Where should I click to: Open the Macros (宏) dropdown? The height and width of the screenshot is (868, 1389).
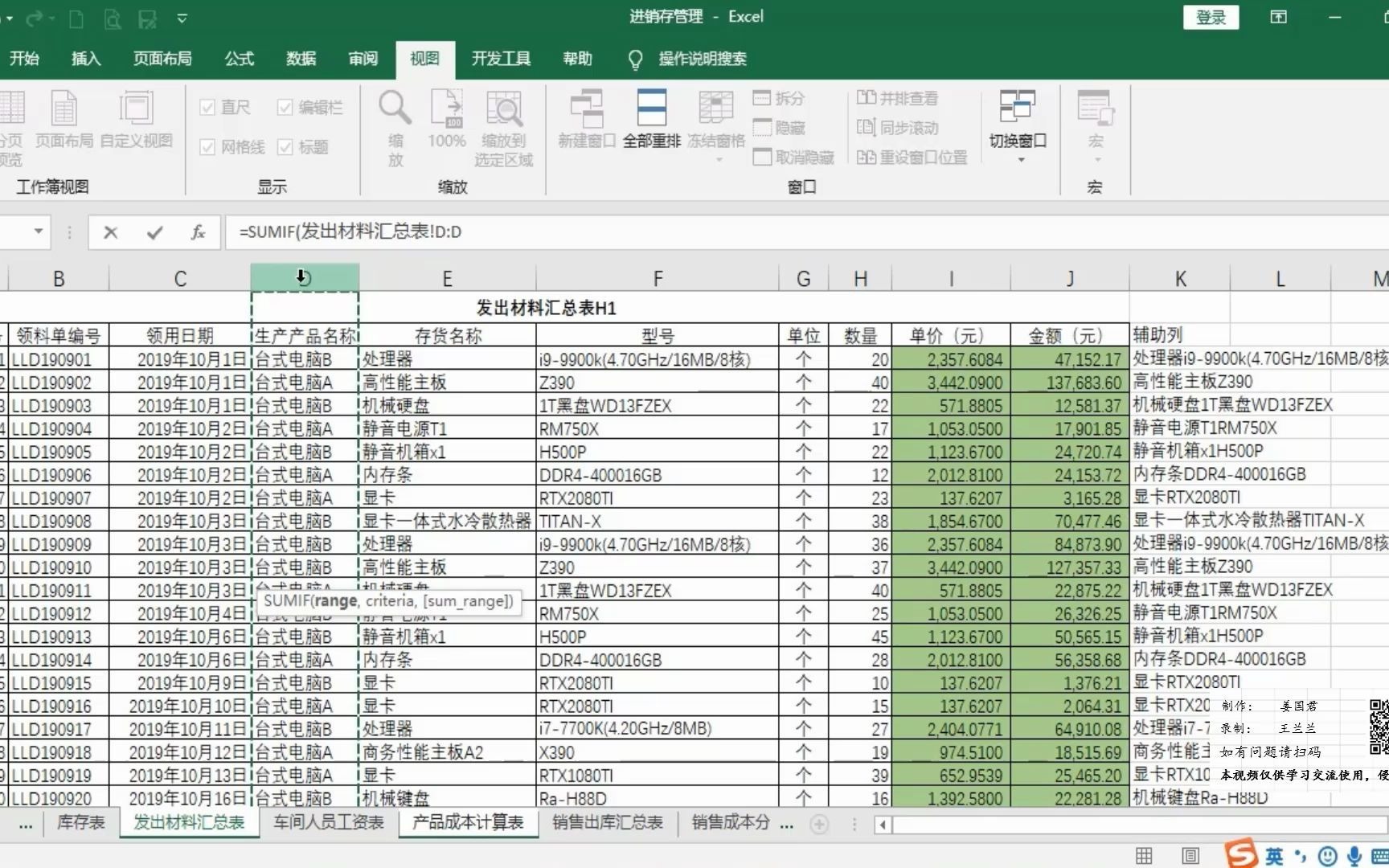pos(1095,127)
